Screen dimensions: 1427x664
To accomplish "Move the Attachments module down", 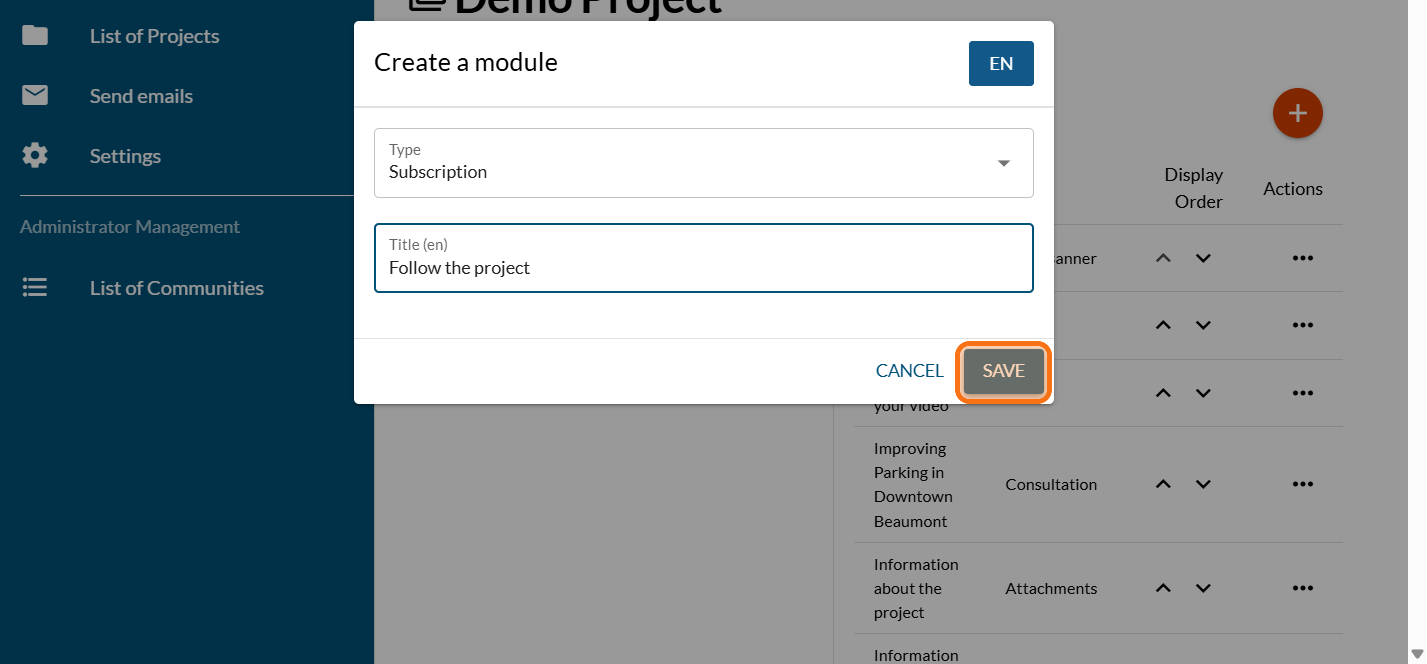I will pyautogui.click(x=1203, y=588).
